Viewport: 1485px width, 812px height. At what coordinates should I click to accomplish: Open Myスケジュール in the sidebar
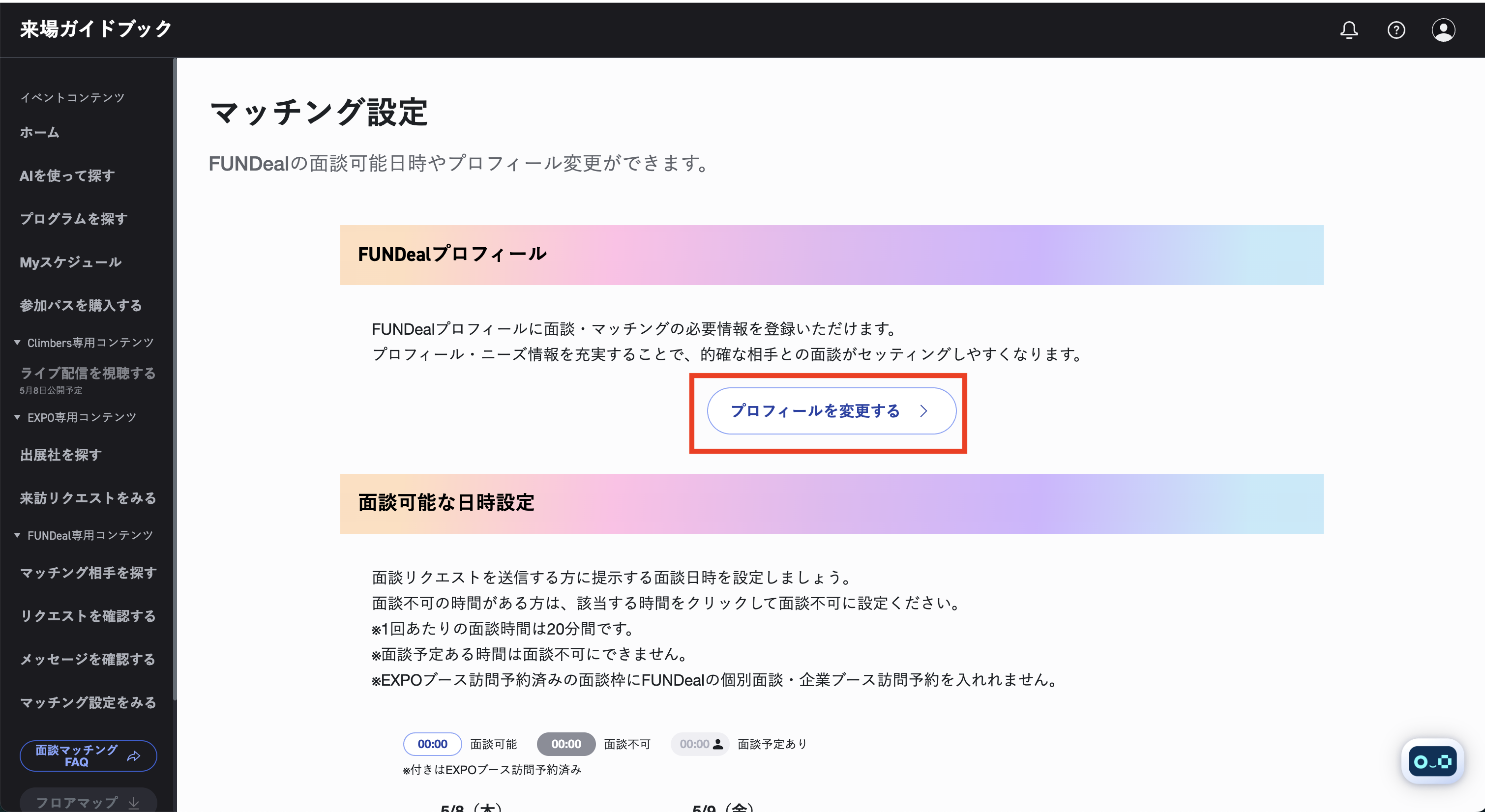[x=70, y=262]
